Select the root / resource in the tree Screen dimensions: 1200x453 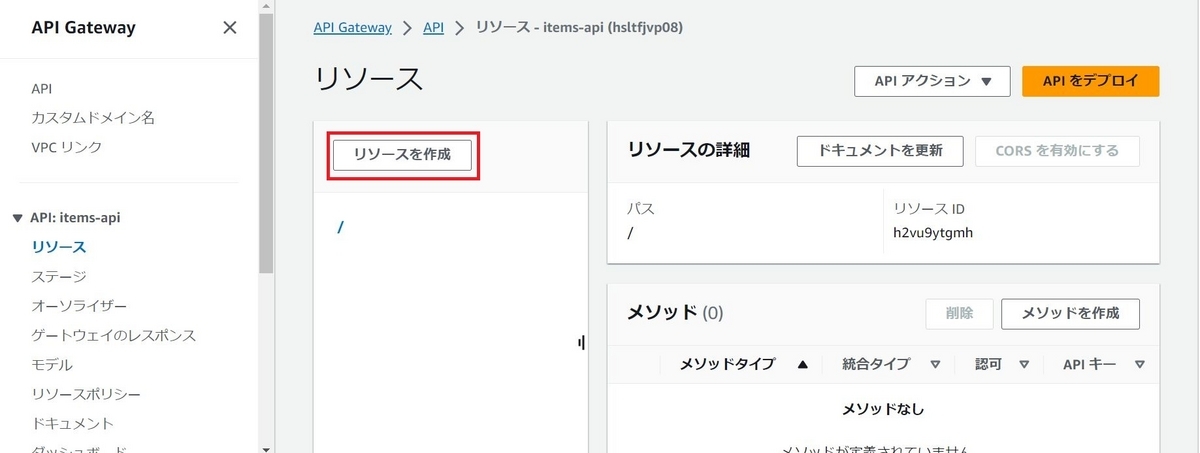pyautogui.click(x=341, y=227)
